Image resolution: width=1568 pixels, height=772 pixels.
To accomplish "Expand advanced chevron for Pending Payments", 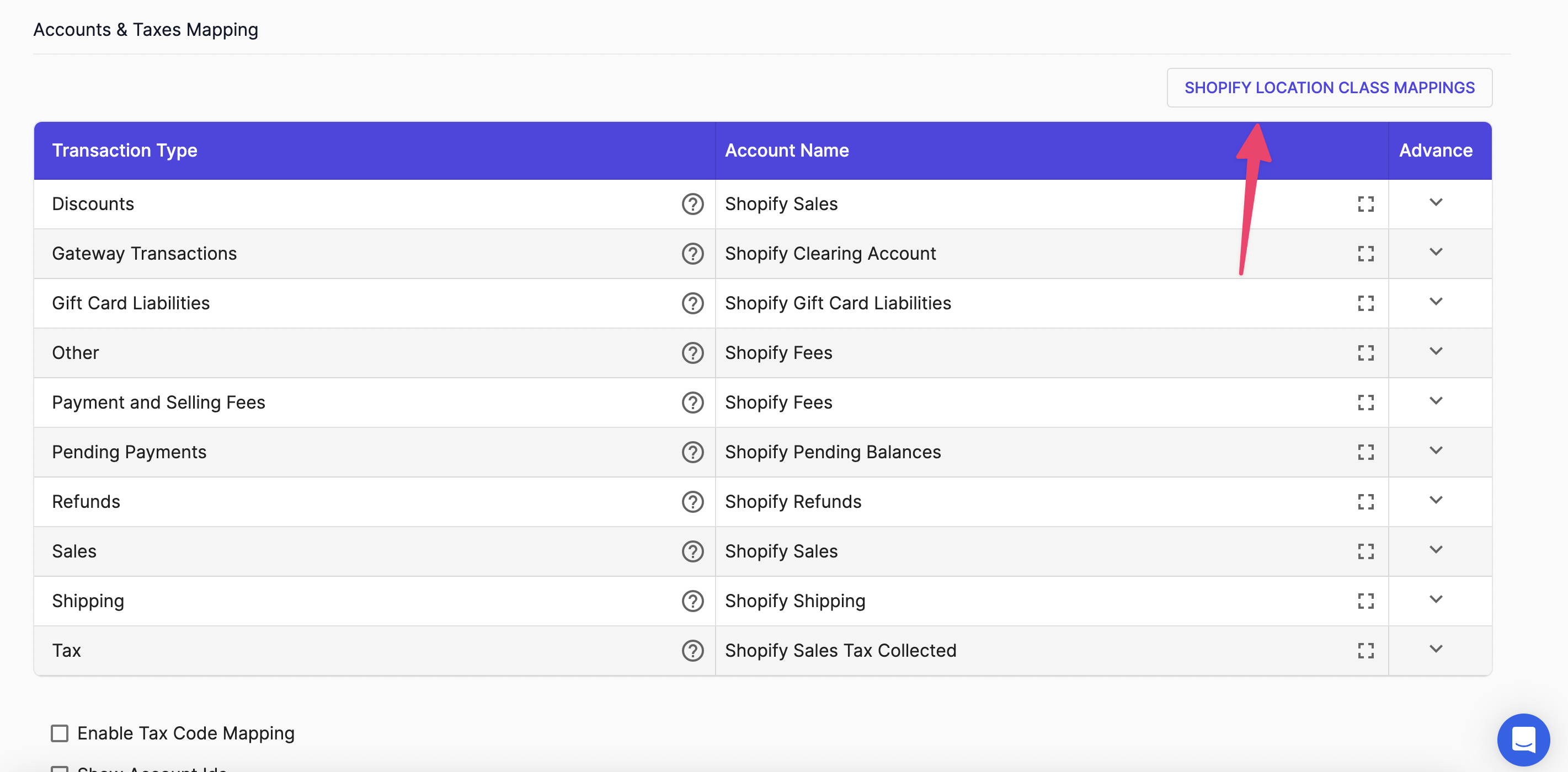I will 1435,451.
